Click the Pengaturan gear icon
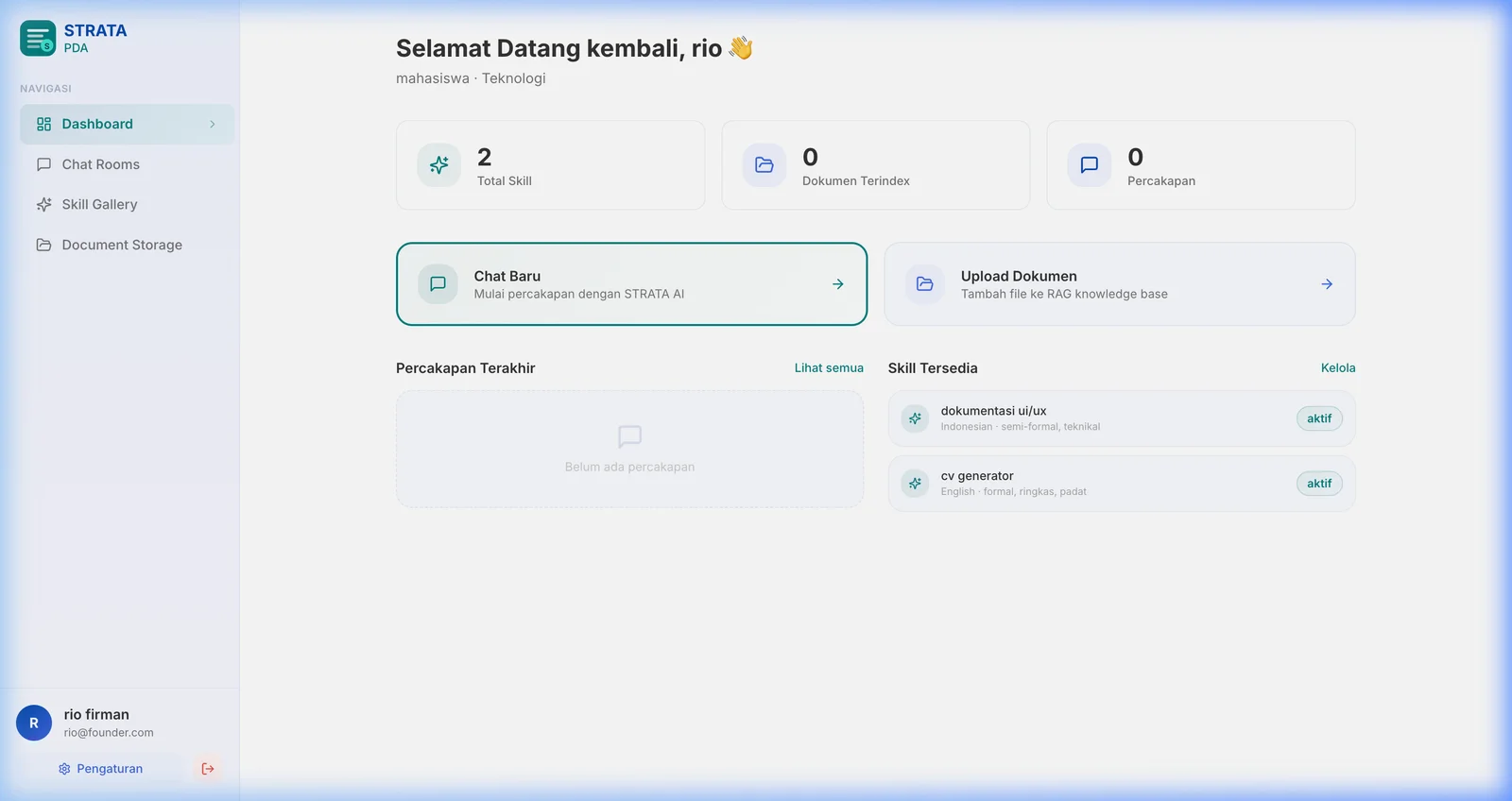1512x801 pixels. (x=64, y=769)
